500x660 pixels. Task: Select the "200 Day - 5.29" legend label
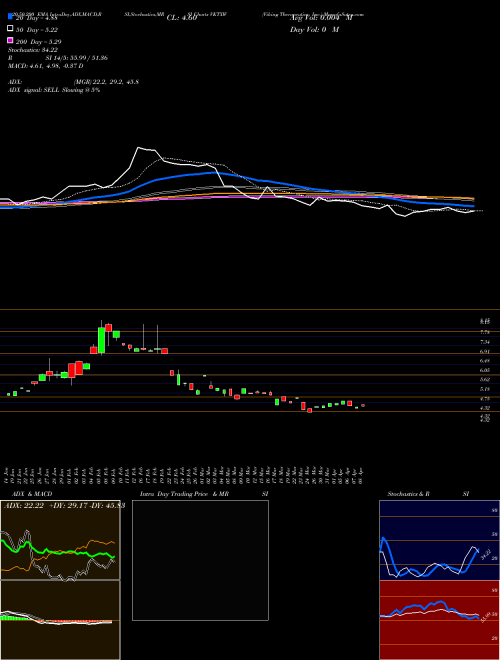click(x=38, y=42)
